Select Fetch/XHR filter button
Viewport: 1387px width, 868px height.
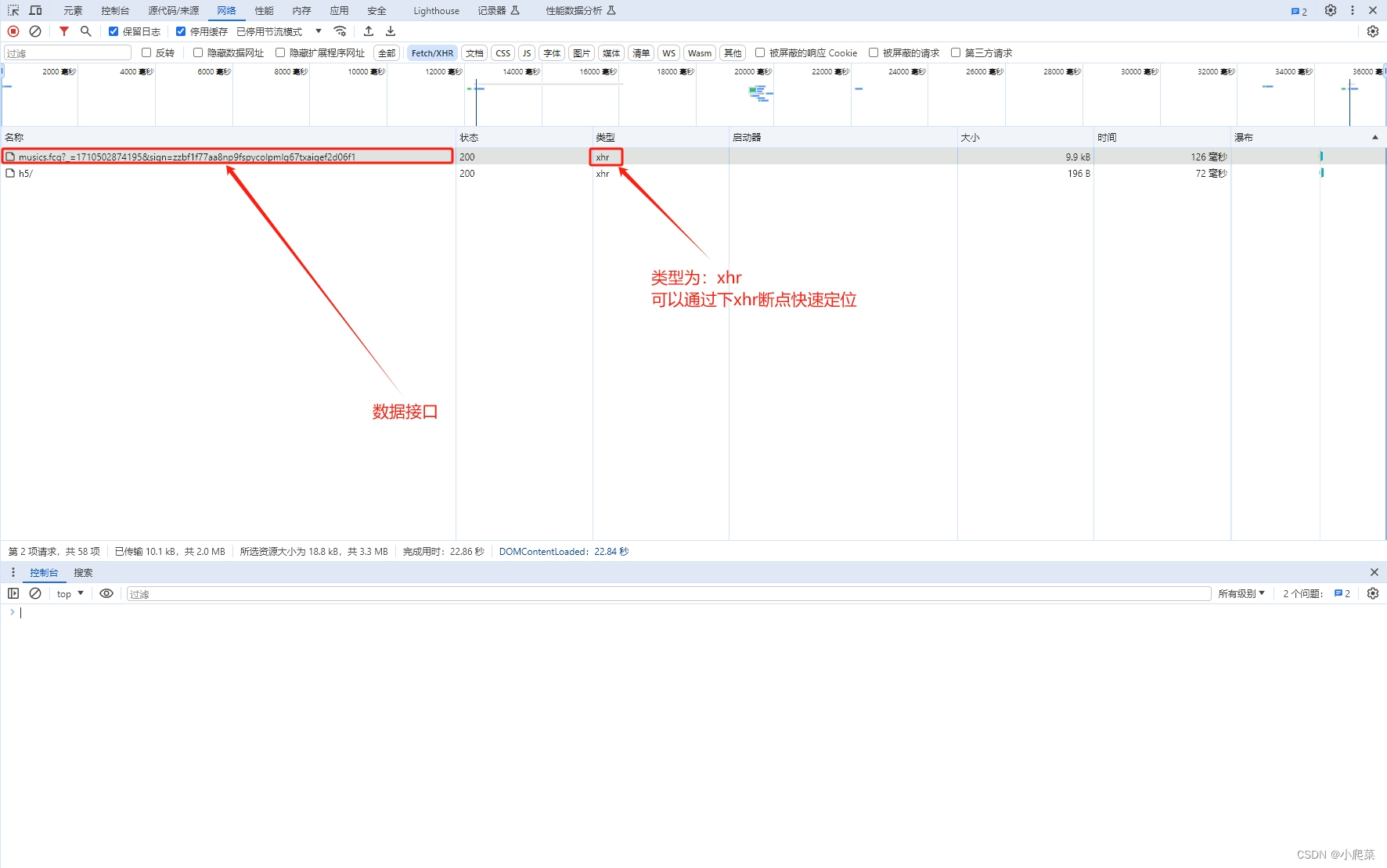(432, 52)
